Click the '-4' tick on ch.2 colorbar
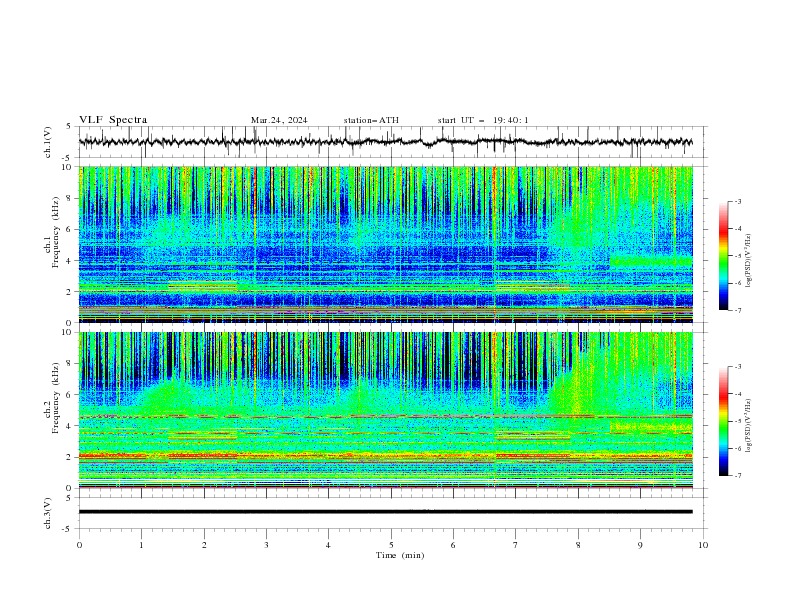The image size is (792, 612). coord(737,394)
